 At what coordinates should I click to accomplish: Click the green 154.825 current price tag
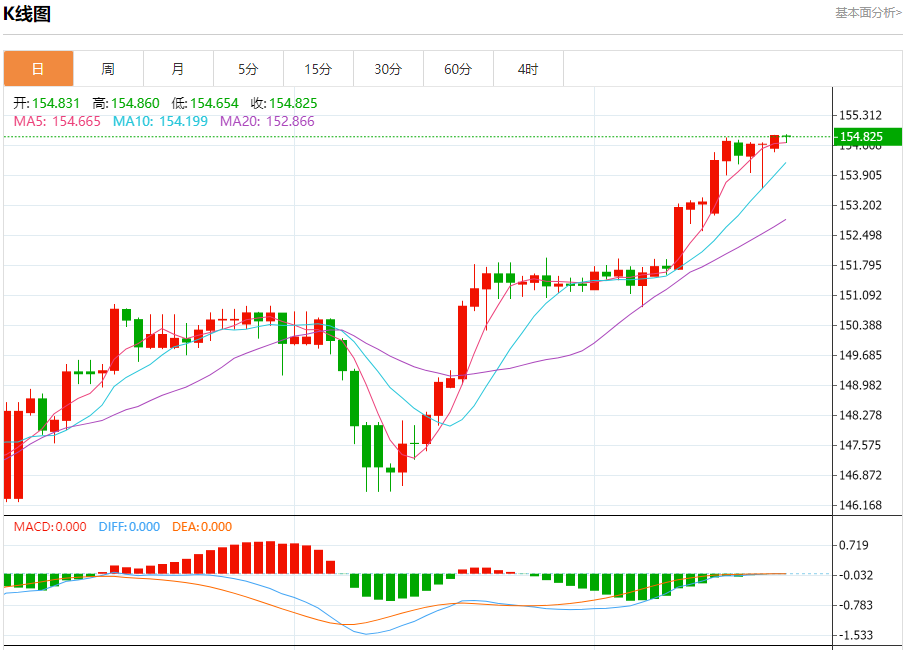[x=867, y=137]
